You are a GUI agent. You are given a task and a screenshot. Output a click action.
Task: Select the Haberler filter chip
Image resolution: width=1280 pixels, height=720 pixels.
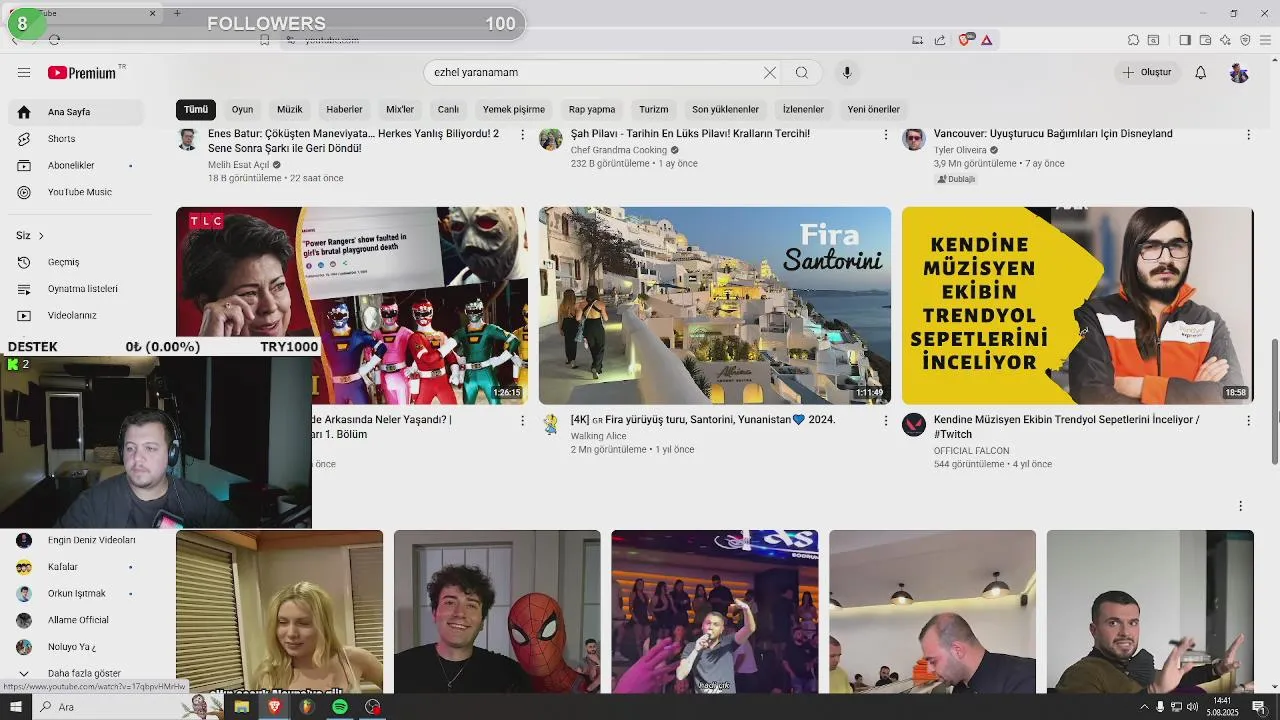coord(344,109)
